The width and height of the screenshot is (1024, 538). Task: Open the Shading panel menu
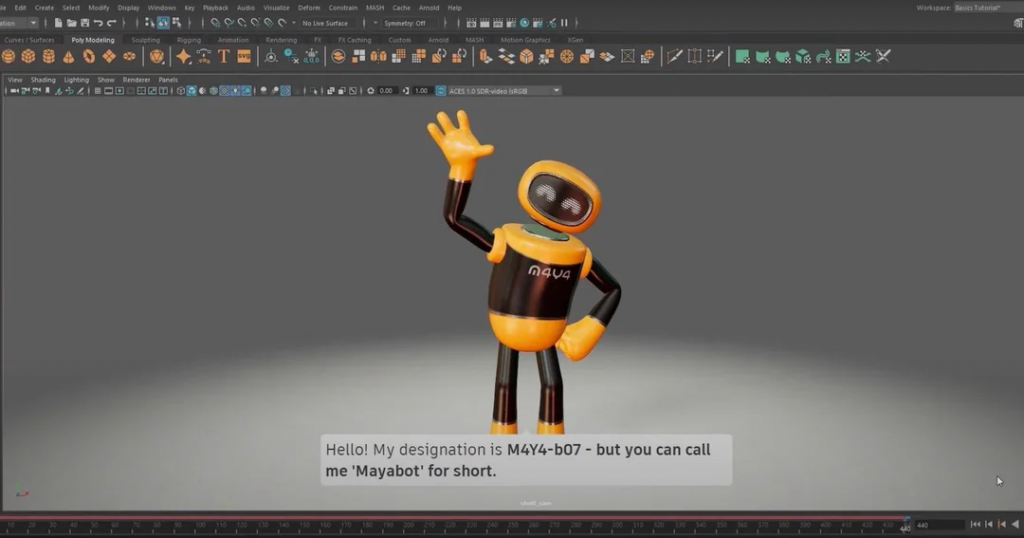tap(43, 79)
